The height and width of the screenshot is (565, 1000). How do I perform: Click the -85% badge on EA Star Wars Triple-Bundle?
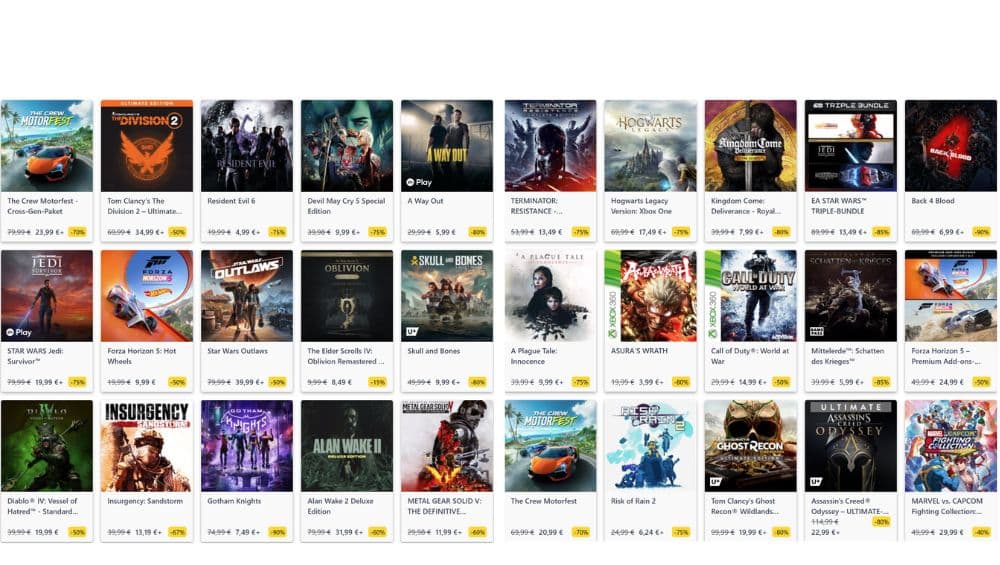(881, 232)
